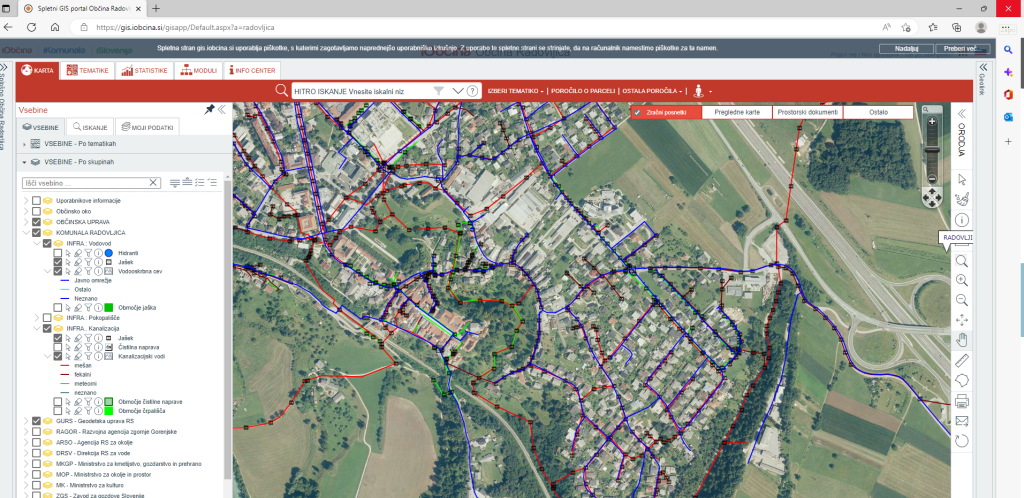The width and height of the screenshot is (1024, 498).
Task: Select the pointer arrow tool in Orodja toolbar
Action: pos(962,179)
